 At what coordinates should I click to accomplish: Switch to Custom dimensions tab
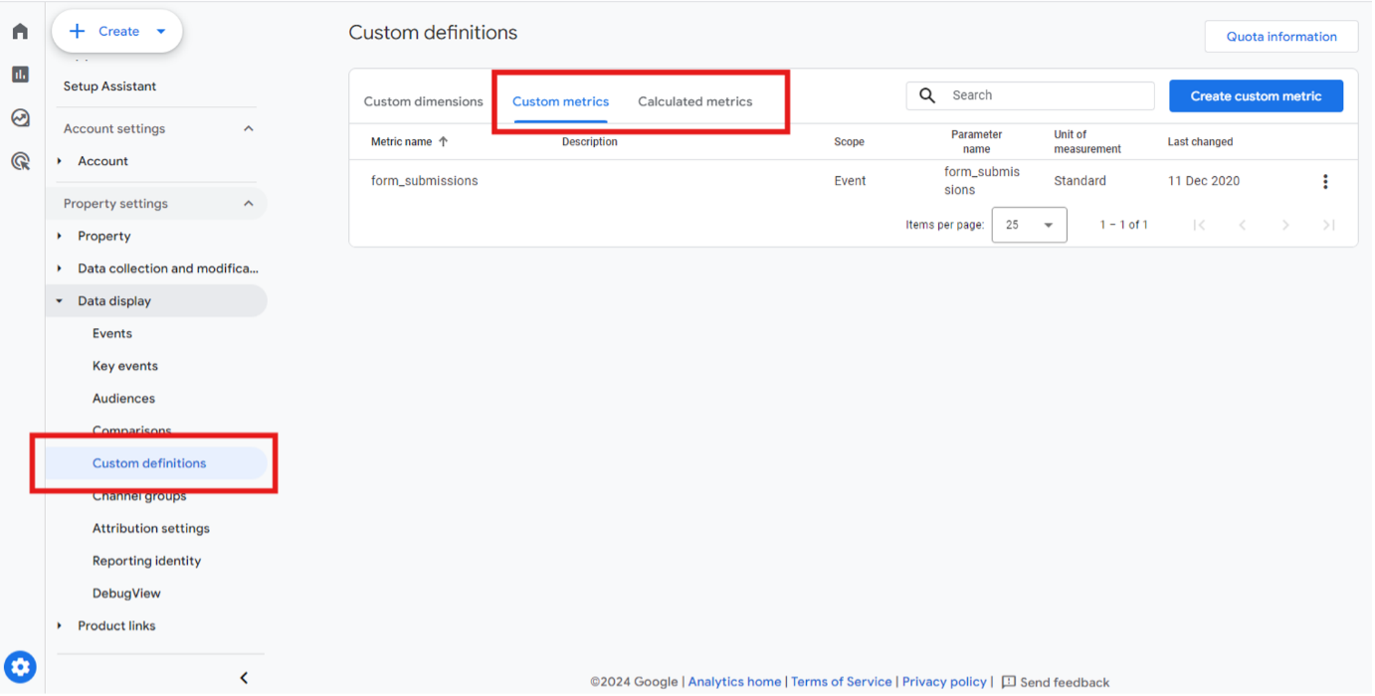pos(423,101)
